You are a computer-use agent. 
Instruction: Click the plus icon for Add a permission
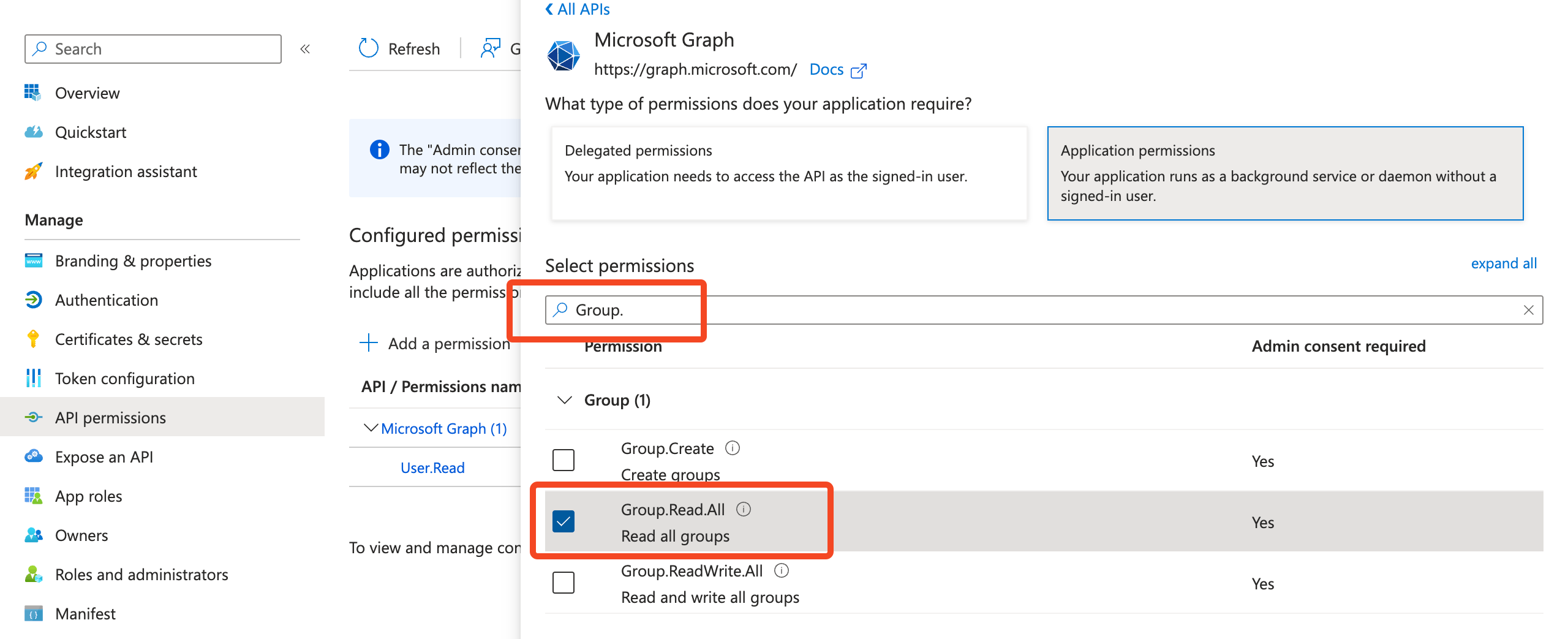[x=368, y=342]
